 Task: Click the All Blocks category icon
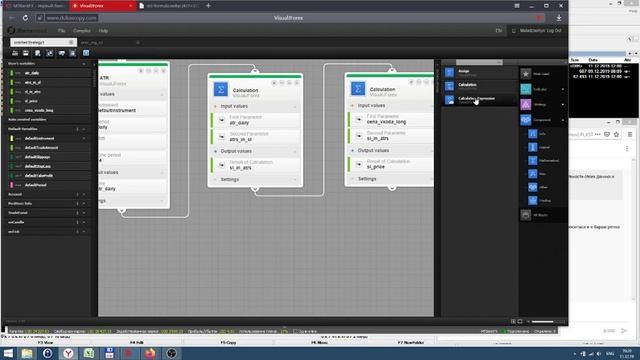(526, 215)
